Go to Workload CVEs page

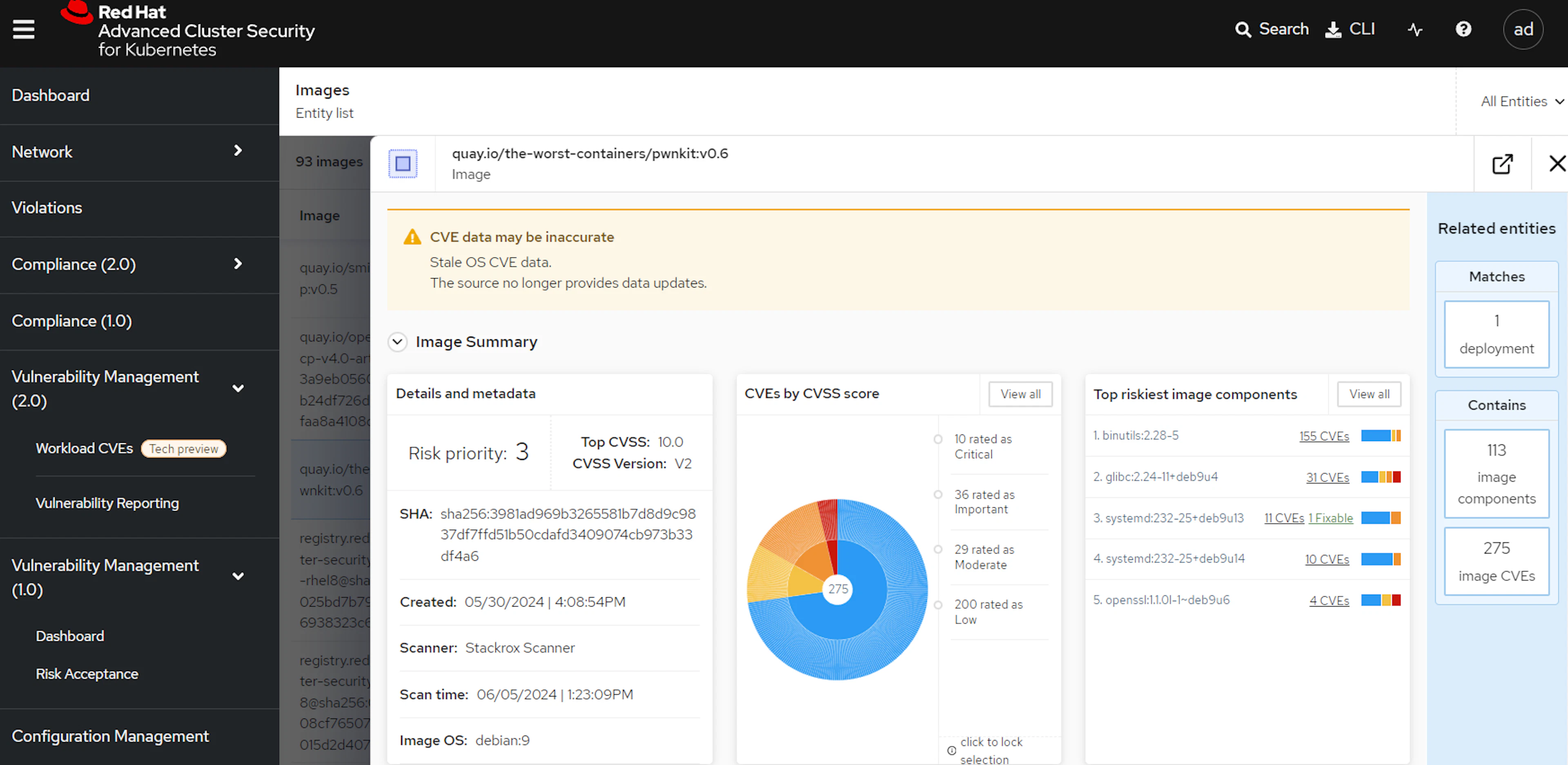click(x=84, y=448)
